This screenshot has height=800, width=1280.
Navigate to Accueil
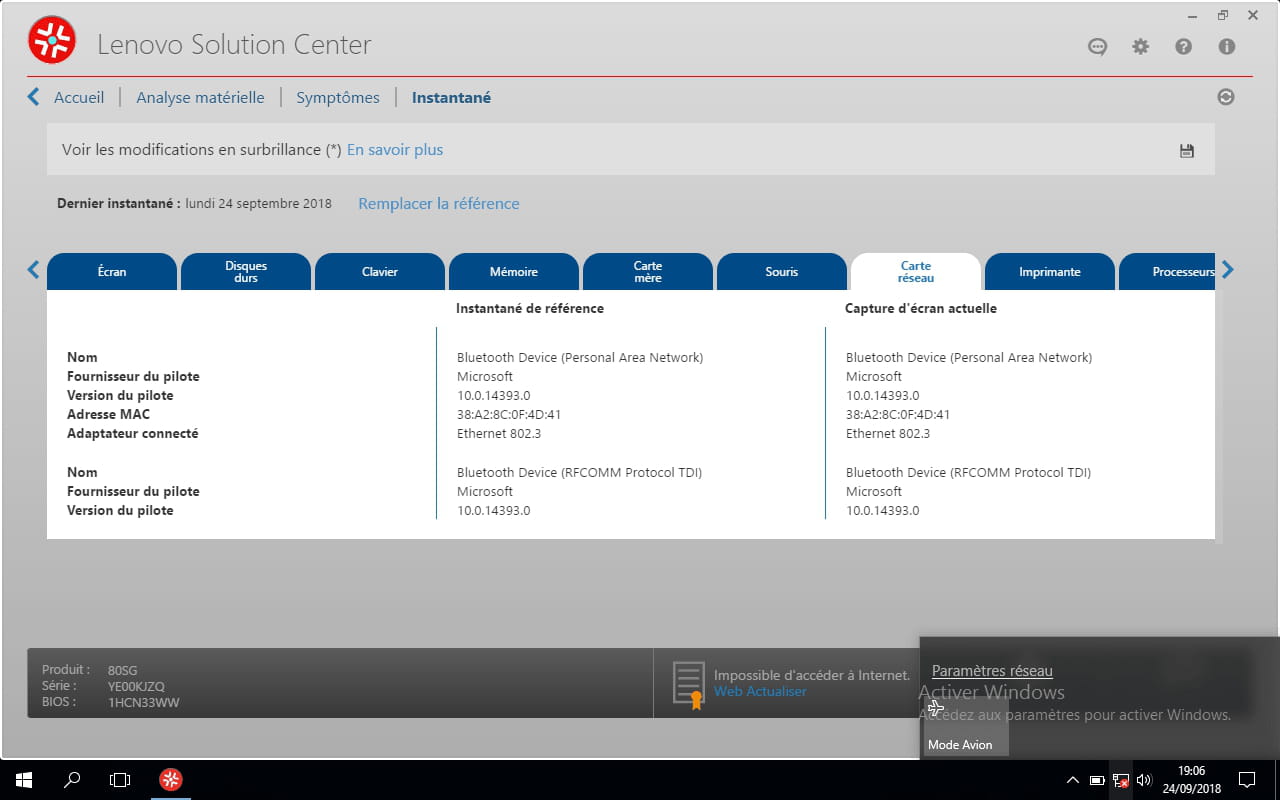79,98
